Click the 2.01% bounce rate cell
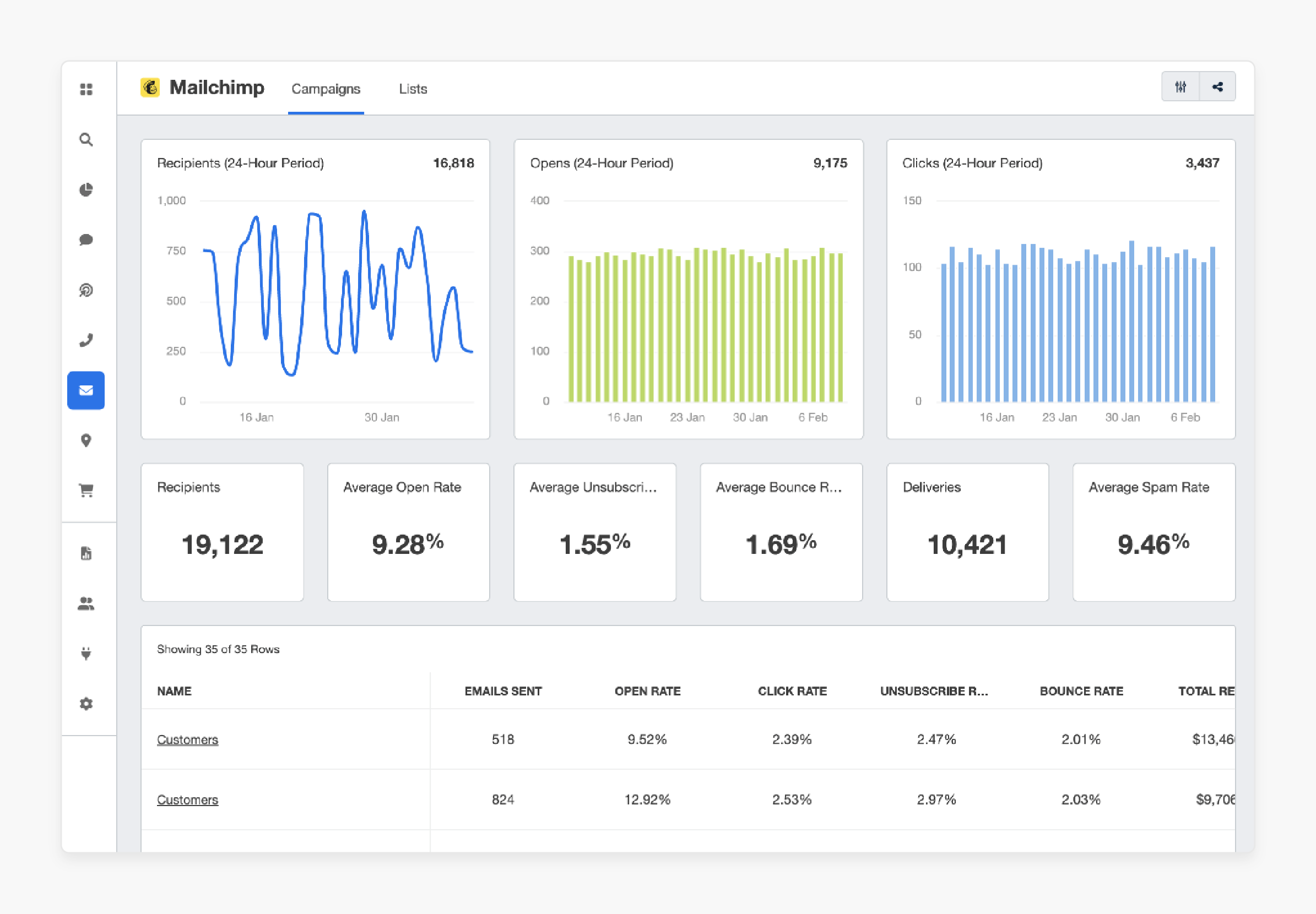The width and height of the screenshot is (1316, 914). (x=1081, y=739)
